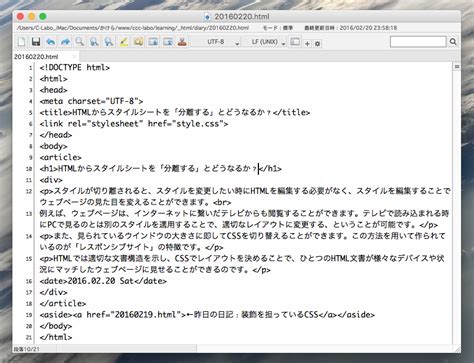This screenshot has height=363, width=474.
Task: Click the '<div>' opening tag on line 11
Action: point(51,180)
